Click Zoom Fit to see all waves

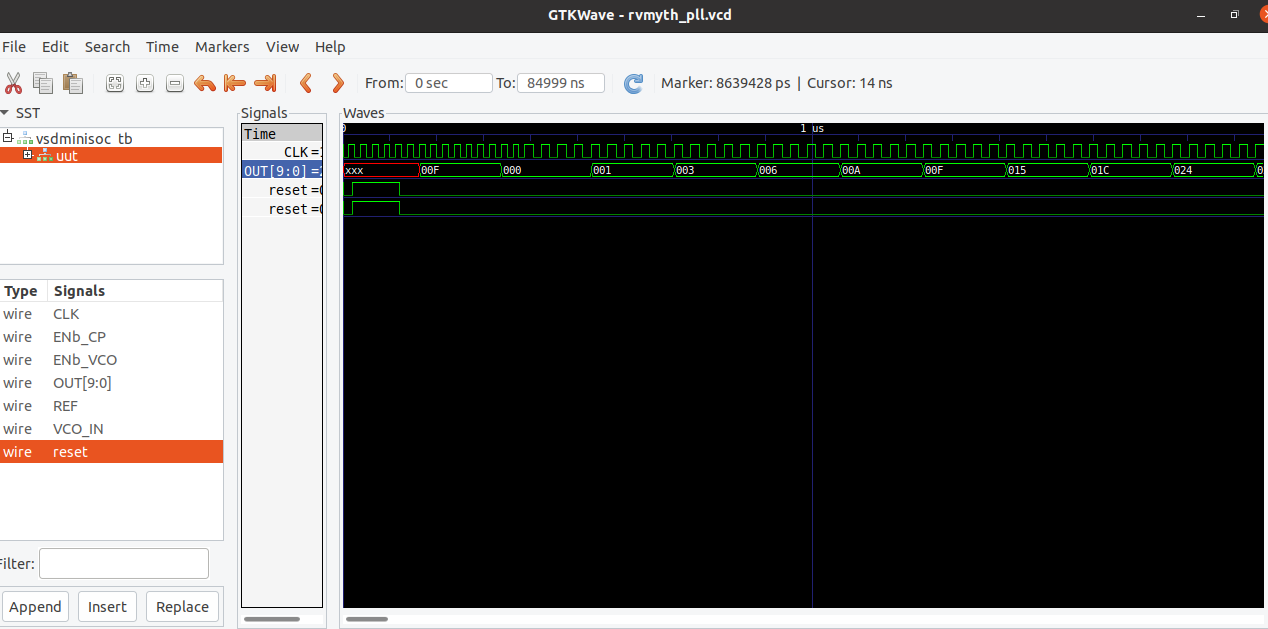[115, 83]
